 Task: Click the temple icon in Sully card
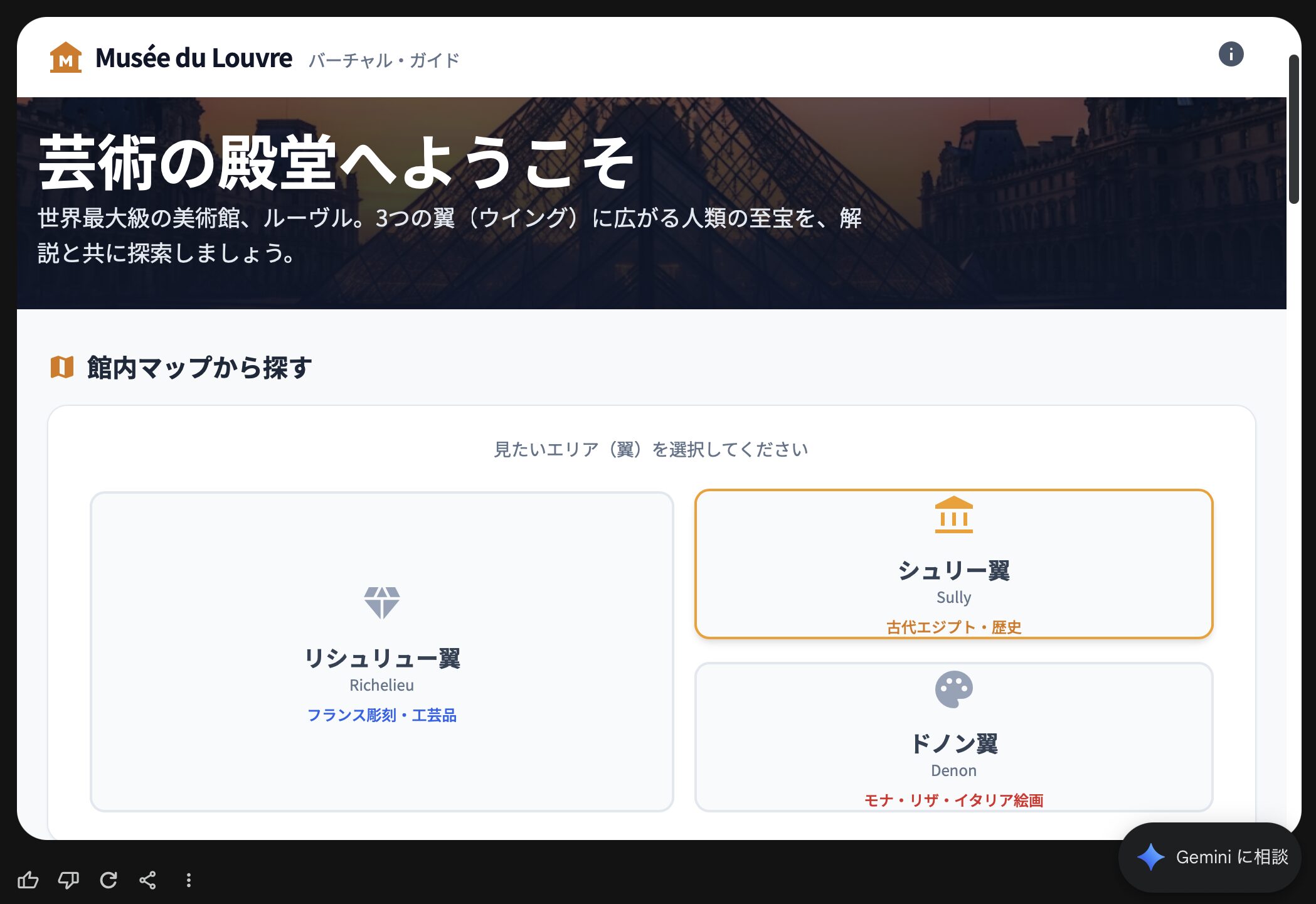pos(953,515)
